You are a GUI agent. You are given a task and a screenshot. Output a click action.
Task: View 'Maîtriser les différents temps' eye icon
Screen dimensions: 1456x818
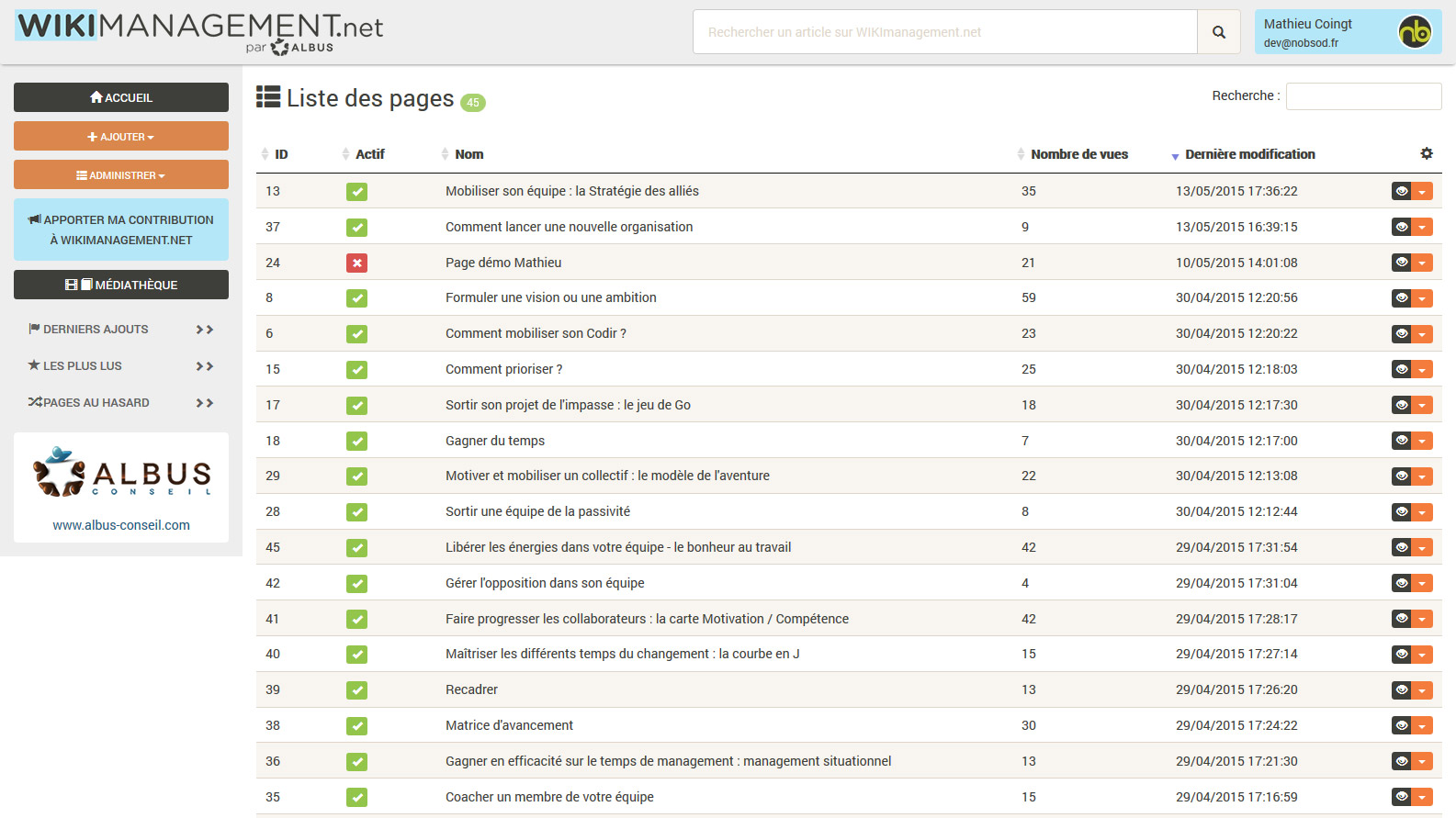pos(1401,654)
